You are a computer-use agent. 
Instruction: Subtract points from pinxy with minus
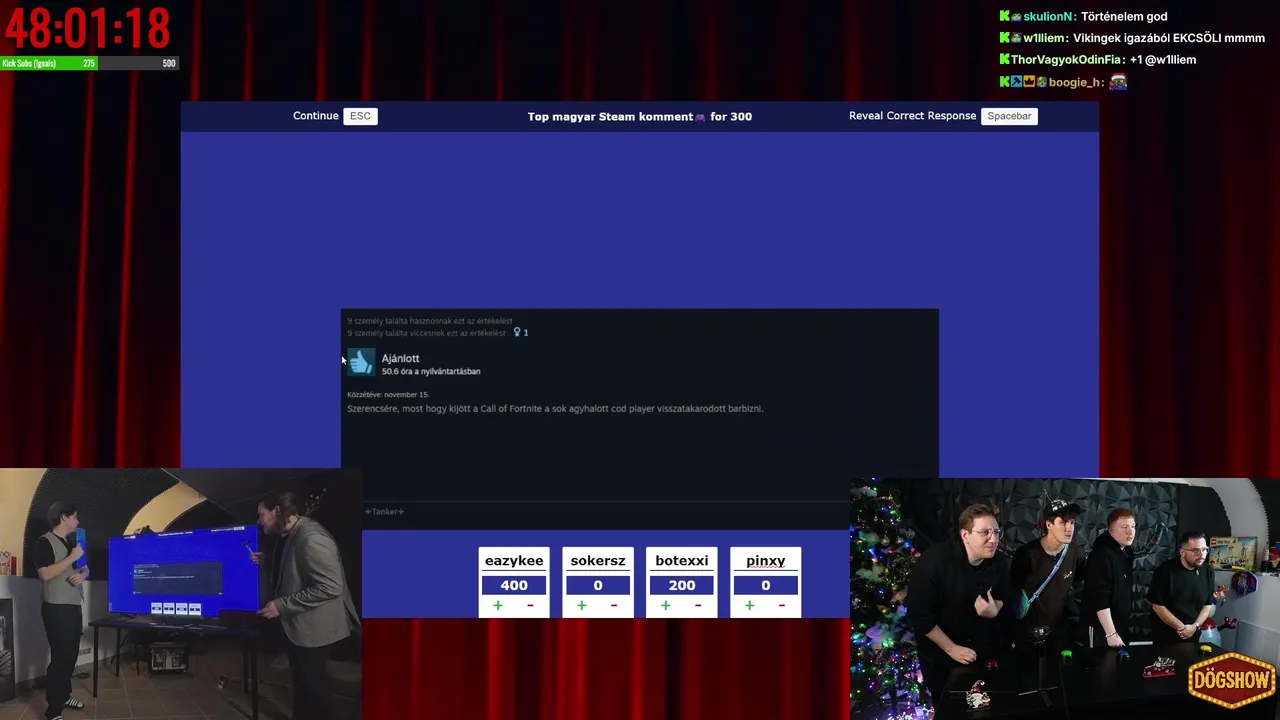click(x=782, y=605)
